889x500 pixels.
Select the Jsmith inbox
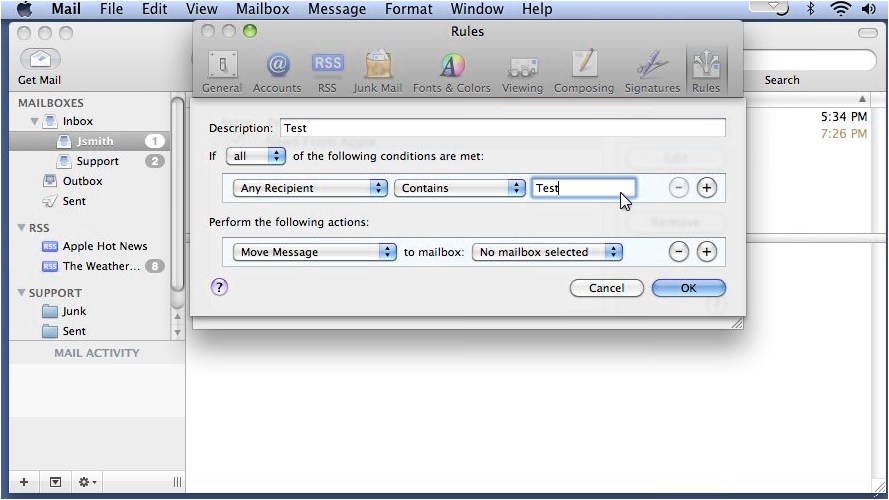(x=88, y=141)
